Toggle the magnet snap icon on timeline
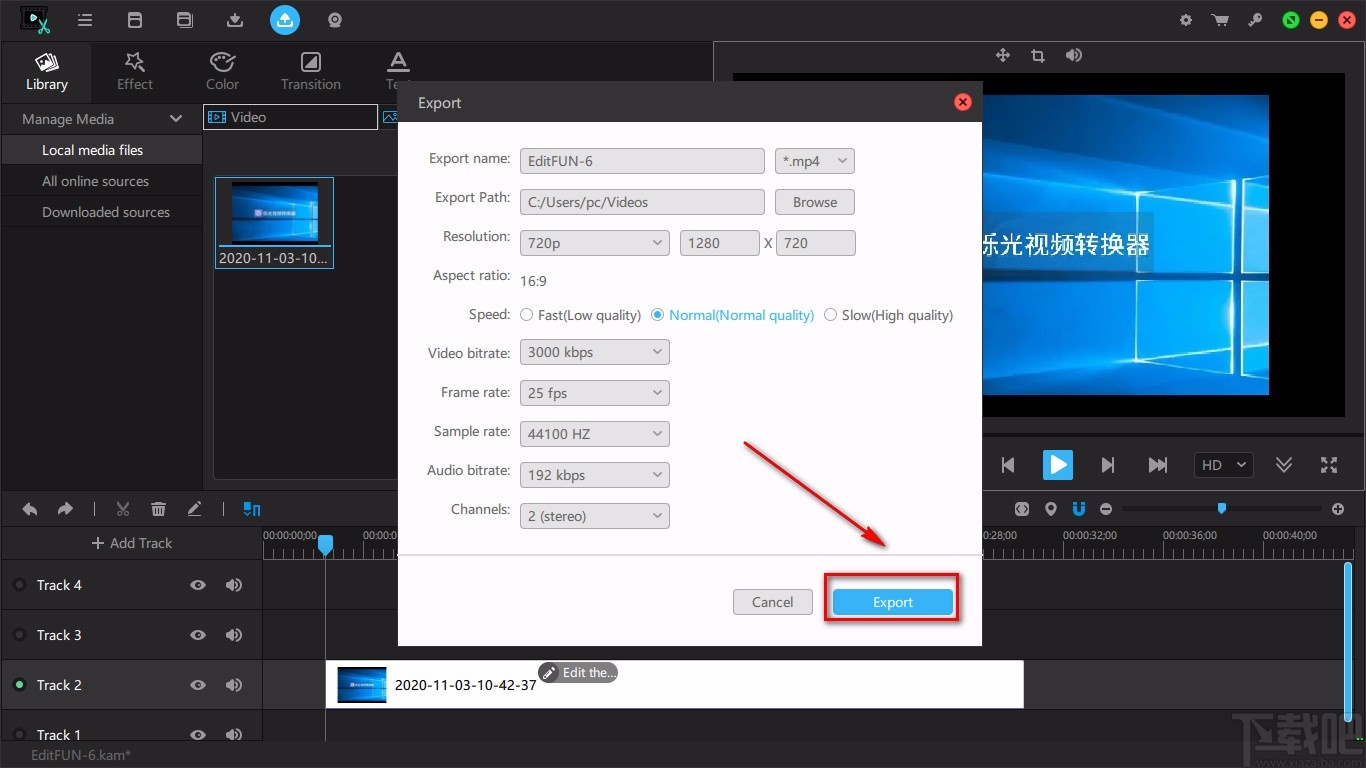 pos(1079,509)
